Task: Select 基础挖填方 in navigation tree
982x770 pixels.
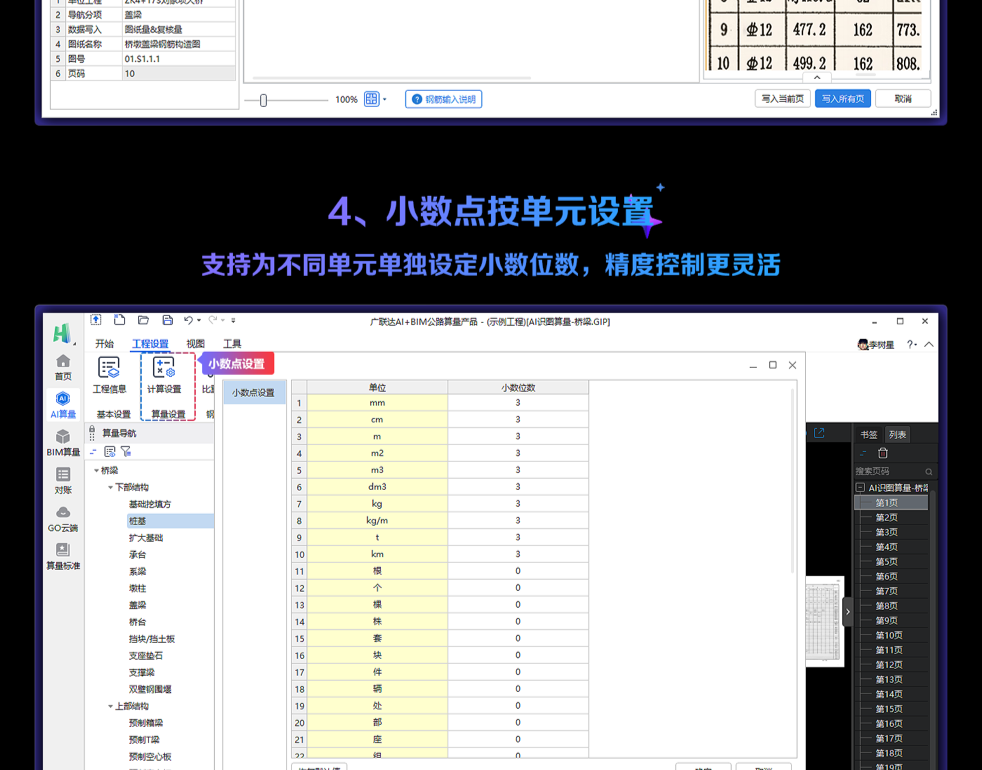Action: pos(150,504)
